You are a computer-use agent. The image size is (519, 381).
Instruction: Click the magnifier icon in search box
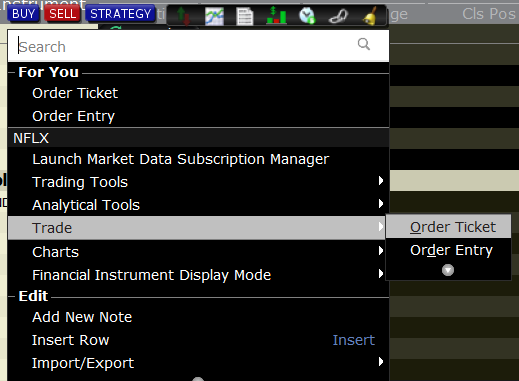[364, 44]
